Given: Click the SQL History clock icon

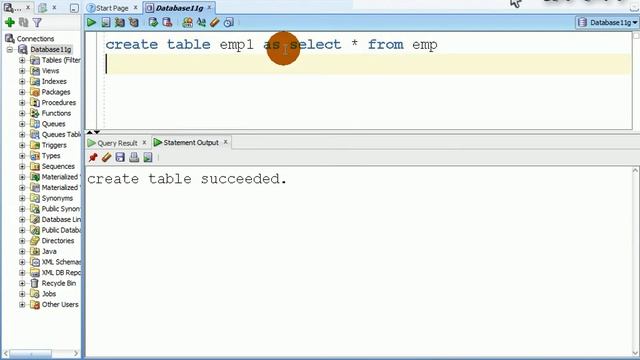Looking at the screenshot, I should coord(229,22).
